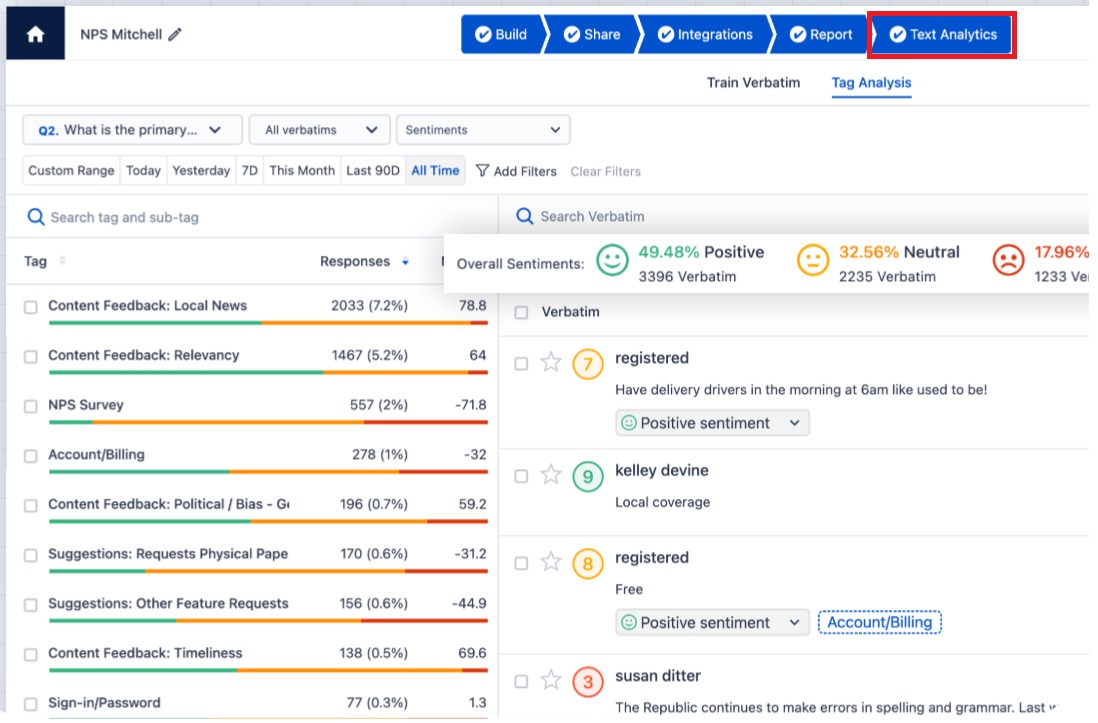Screen dimensions: 1098x723
Task: Open the Sentiments filter dropdown
Action: pos(483,129)
